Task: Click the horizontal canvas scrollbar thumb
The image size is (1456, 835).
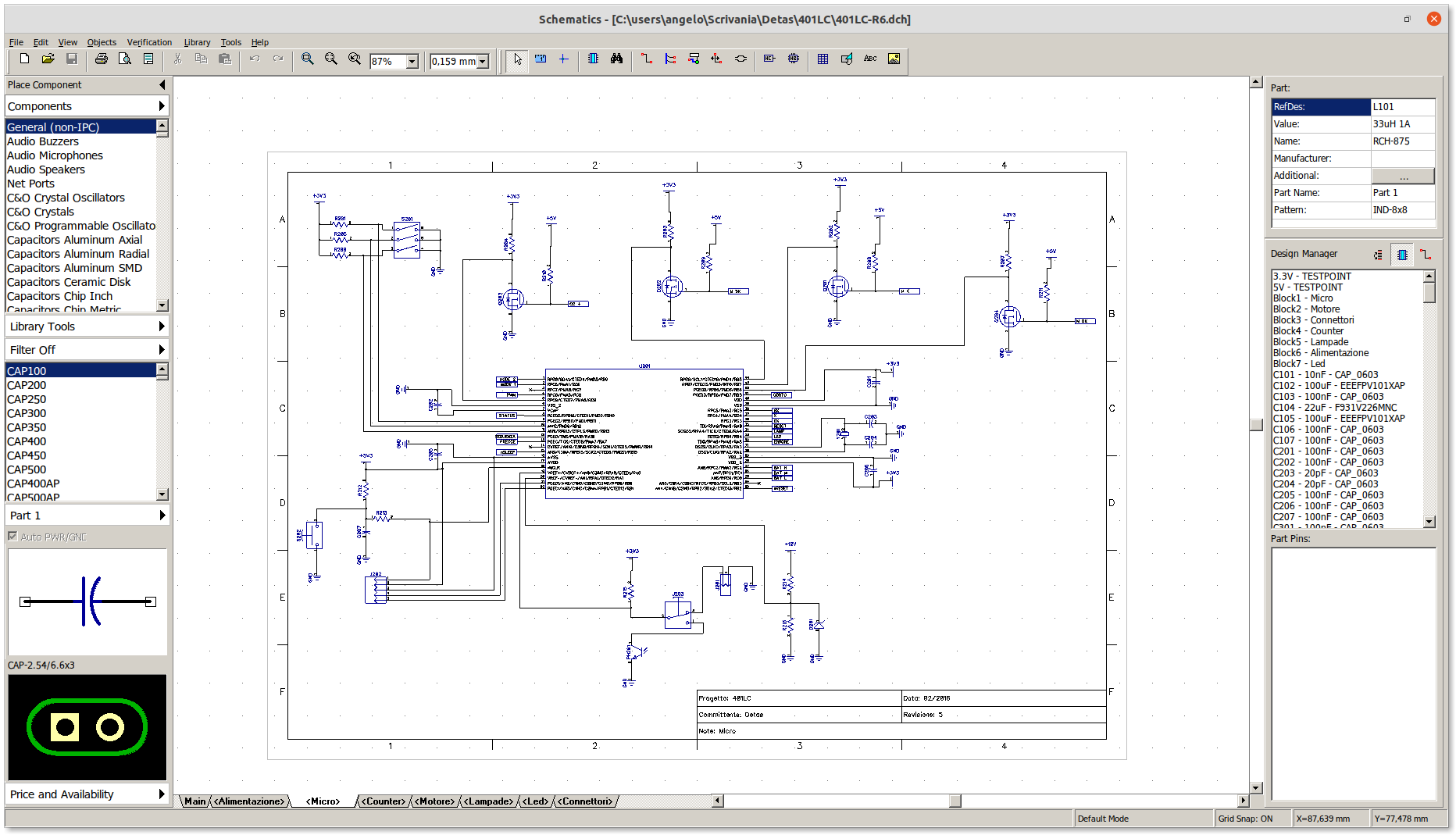Action: (955, 801)
